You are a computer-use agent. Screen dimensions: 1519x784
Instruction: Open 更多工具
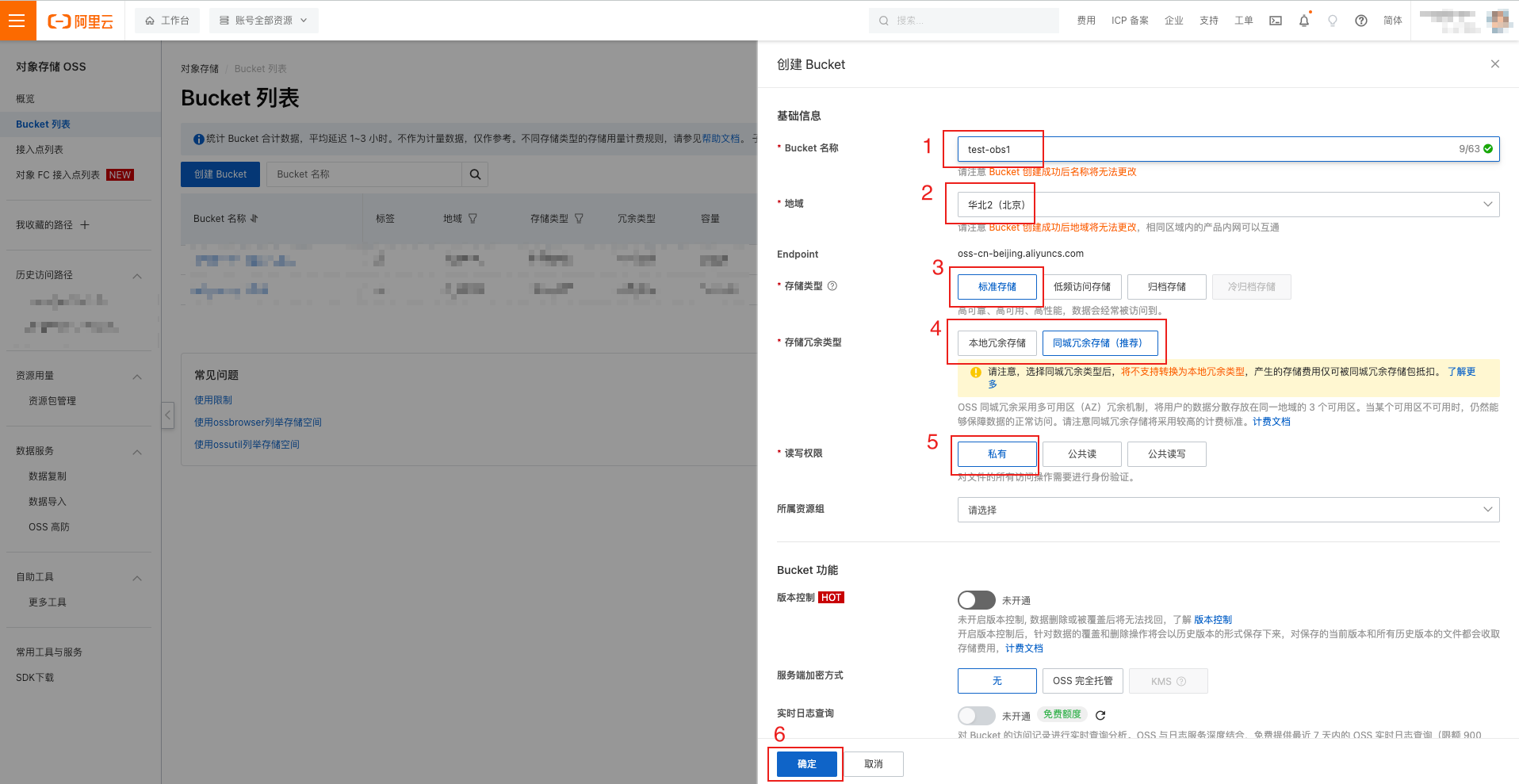tap(48, 602)
